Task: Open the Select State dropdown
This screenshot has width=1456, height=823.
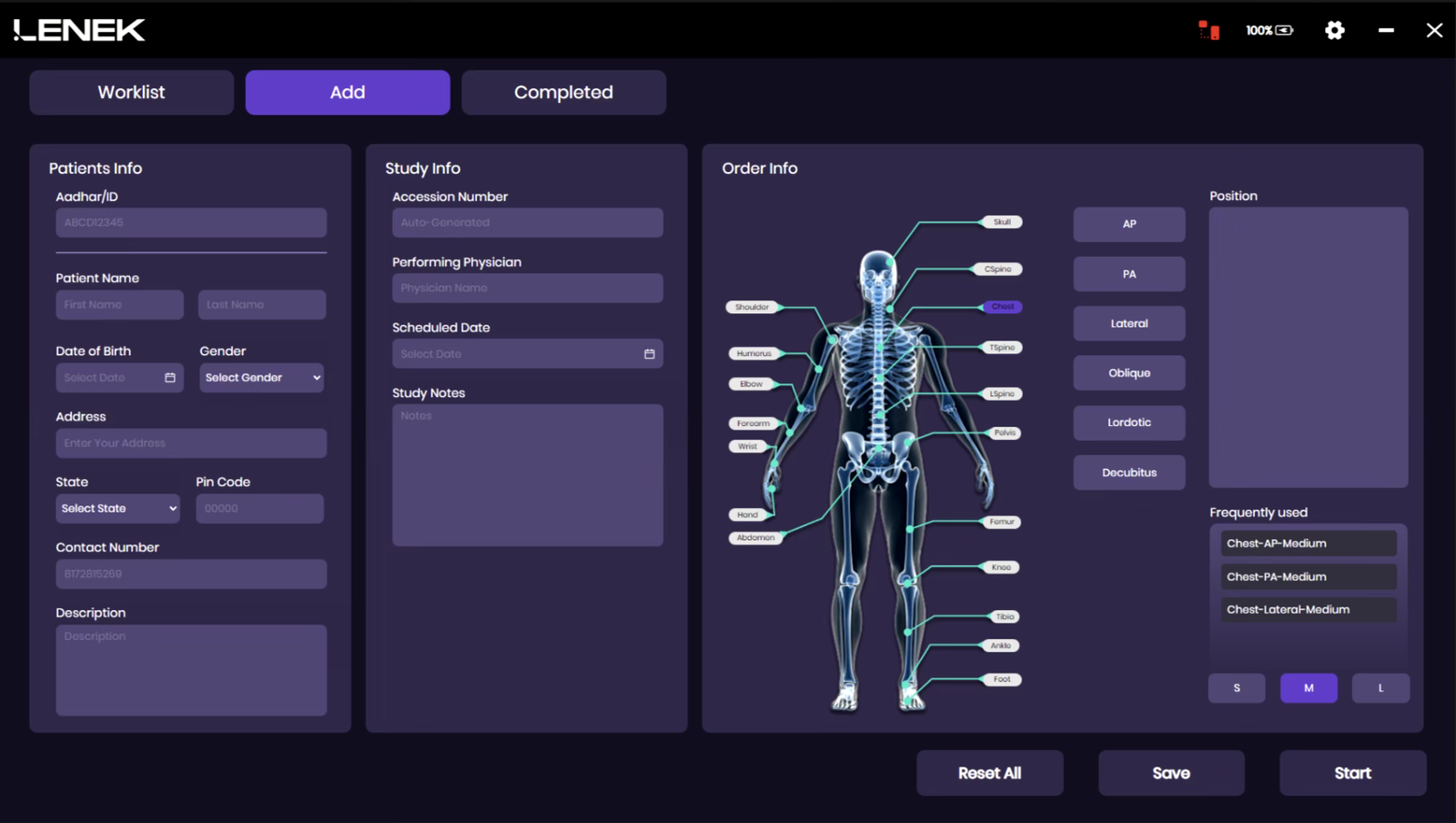Action: point(118,509)
